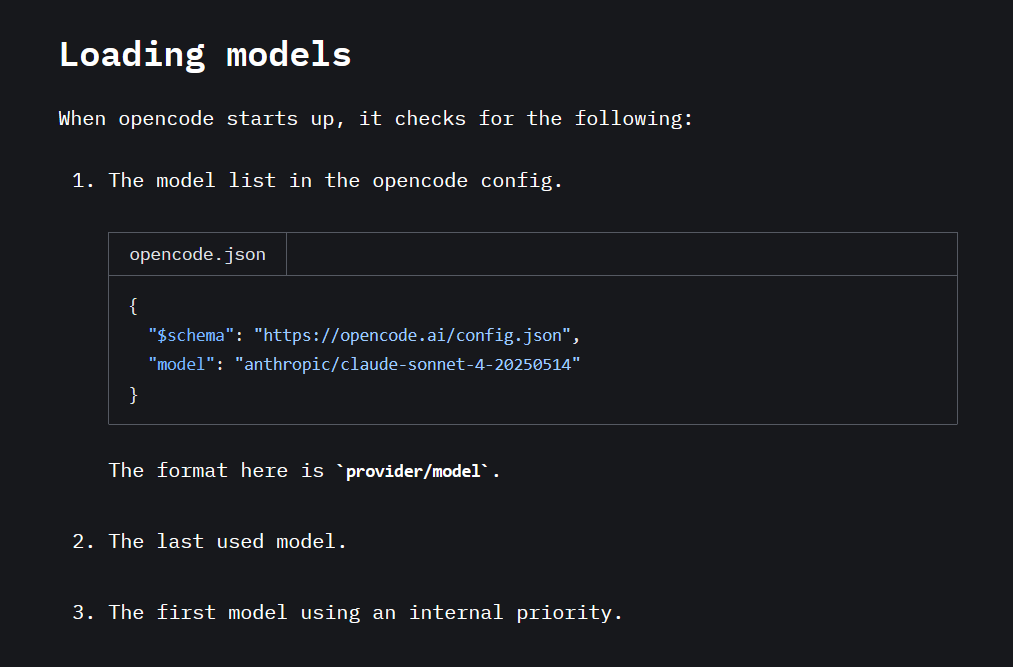Click the "The format here is" text
Screen dimensions: 1013x667
coord(216,471)
